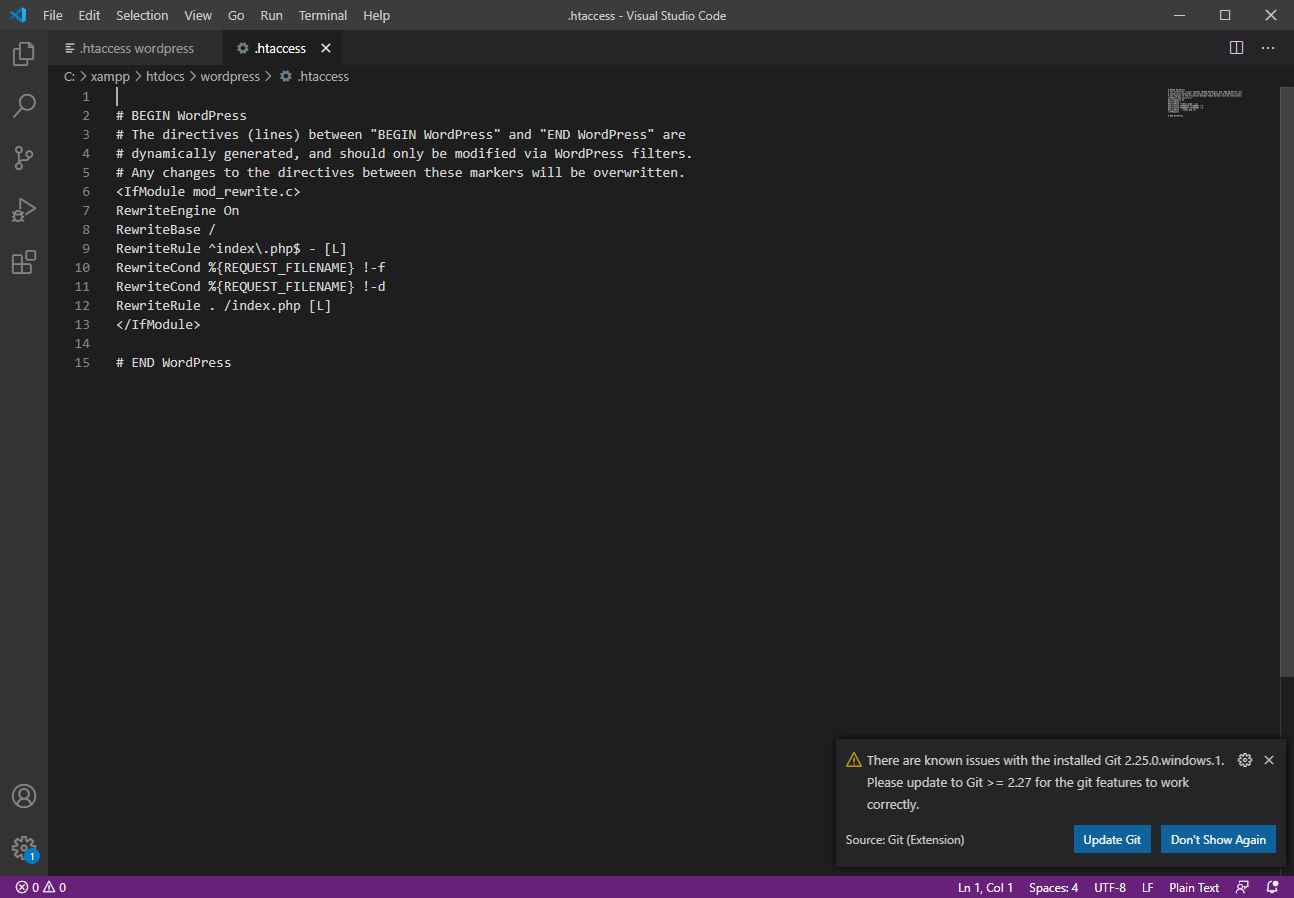Click the "RewriteRule . /index.php [L]" line
The height and width of the screenshot is (898, 1294).
(x=223, y=305)
